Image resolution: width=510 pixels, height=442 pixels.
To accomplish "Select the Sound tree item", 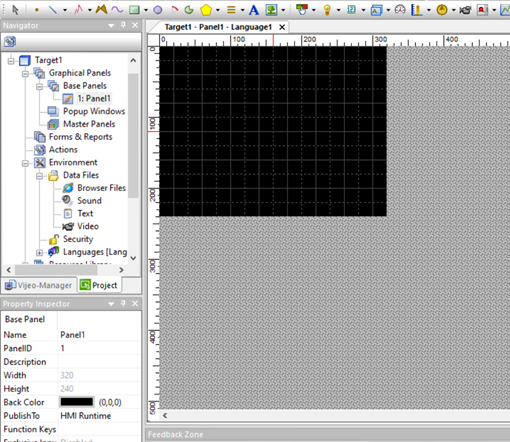I will click(x=89, y=201).
